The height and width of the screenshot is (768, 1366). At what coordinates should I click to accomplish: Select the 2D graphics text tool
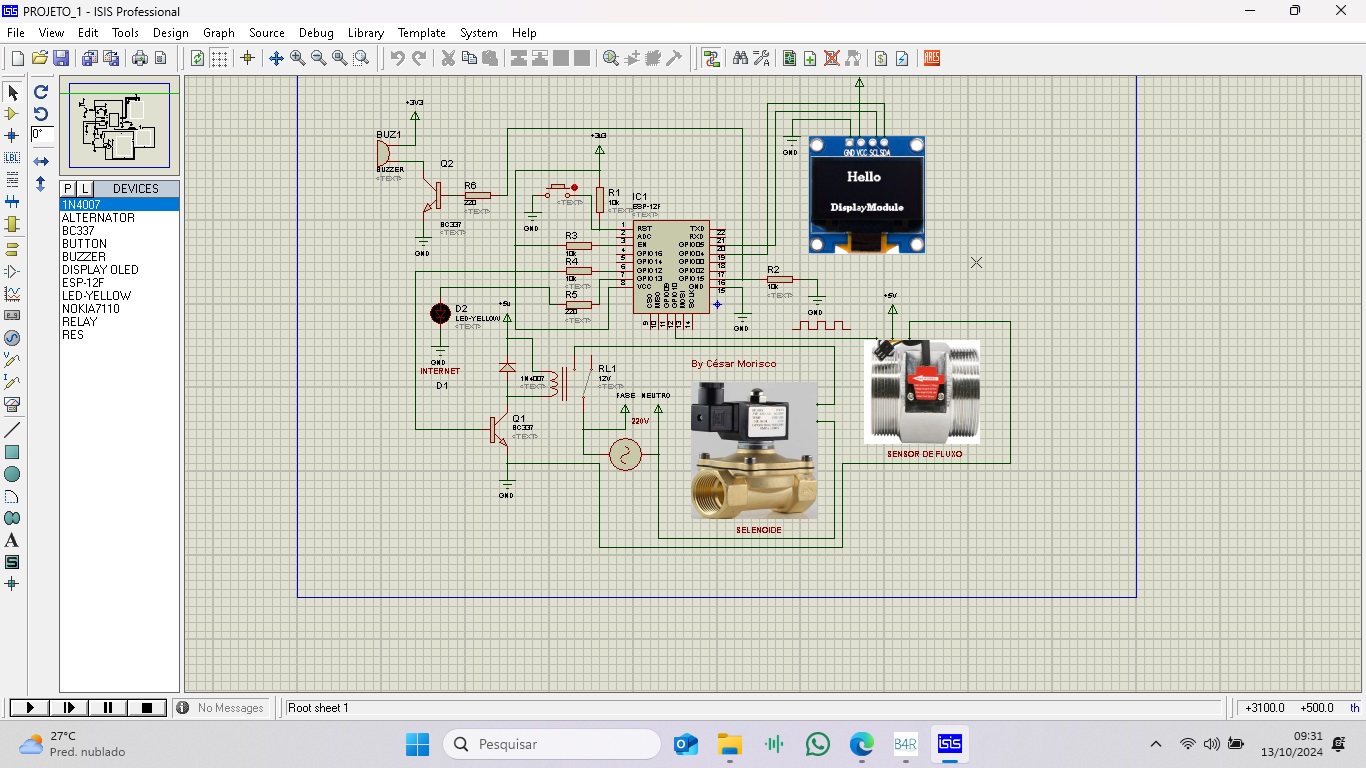coord(12,540)
